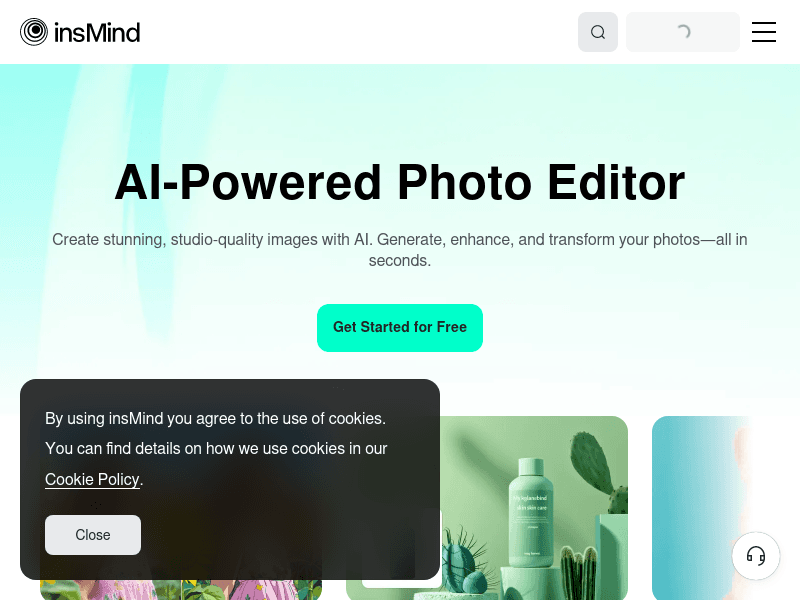Click the green bottle in the product image
This screenshot has width=800, height=600.
coord(531,512)
